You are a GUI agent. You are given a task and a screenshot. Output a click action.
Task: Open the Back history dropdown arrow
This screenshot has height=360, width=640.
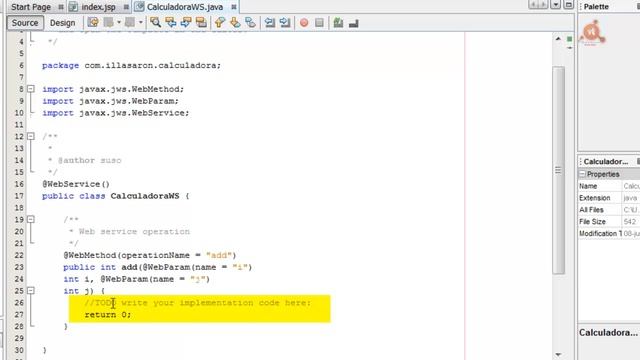tap(119, 22)
